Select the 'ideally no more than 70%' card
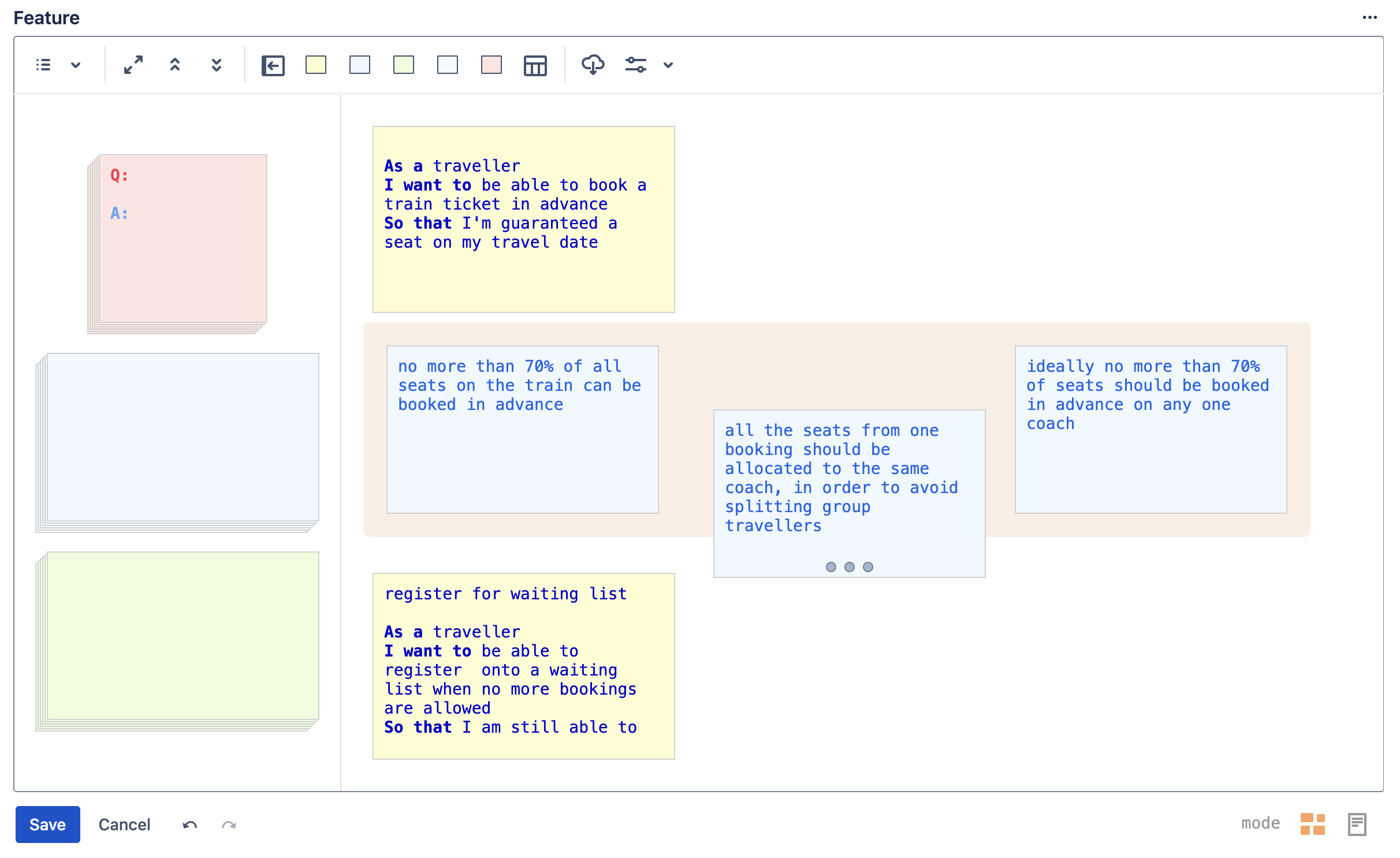Image resolution: width=1400 pixels, height=858 pixels. click(1151, 430)
